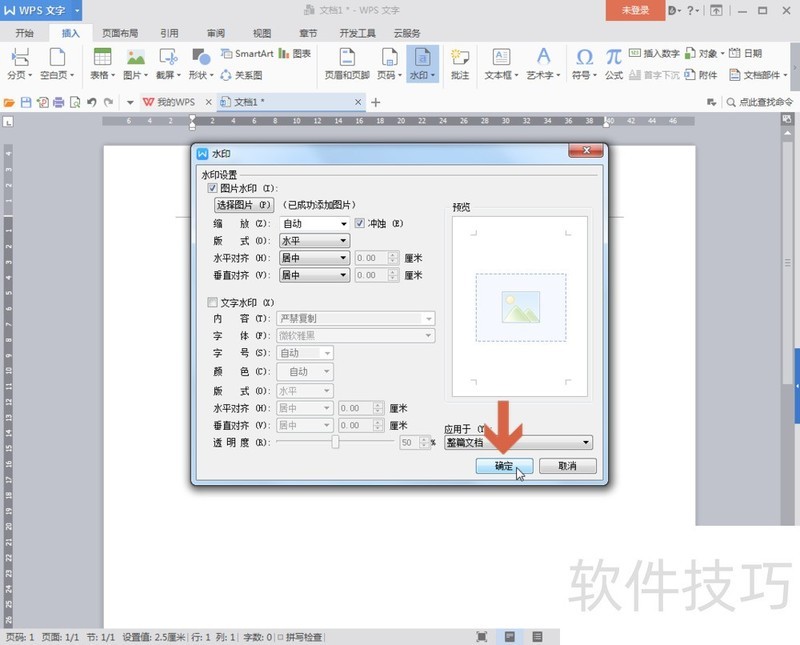Insert a 公式 formula
Image resolution: width=800 pixels, height=645 pixels.
click(614, 64)
